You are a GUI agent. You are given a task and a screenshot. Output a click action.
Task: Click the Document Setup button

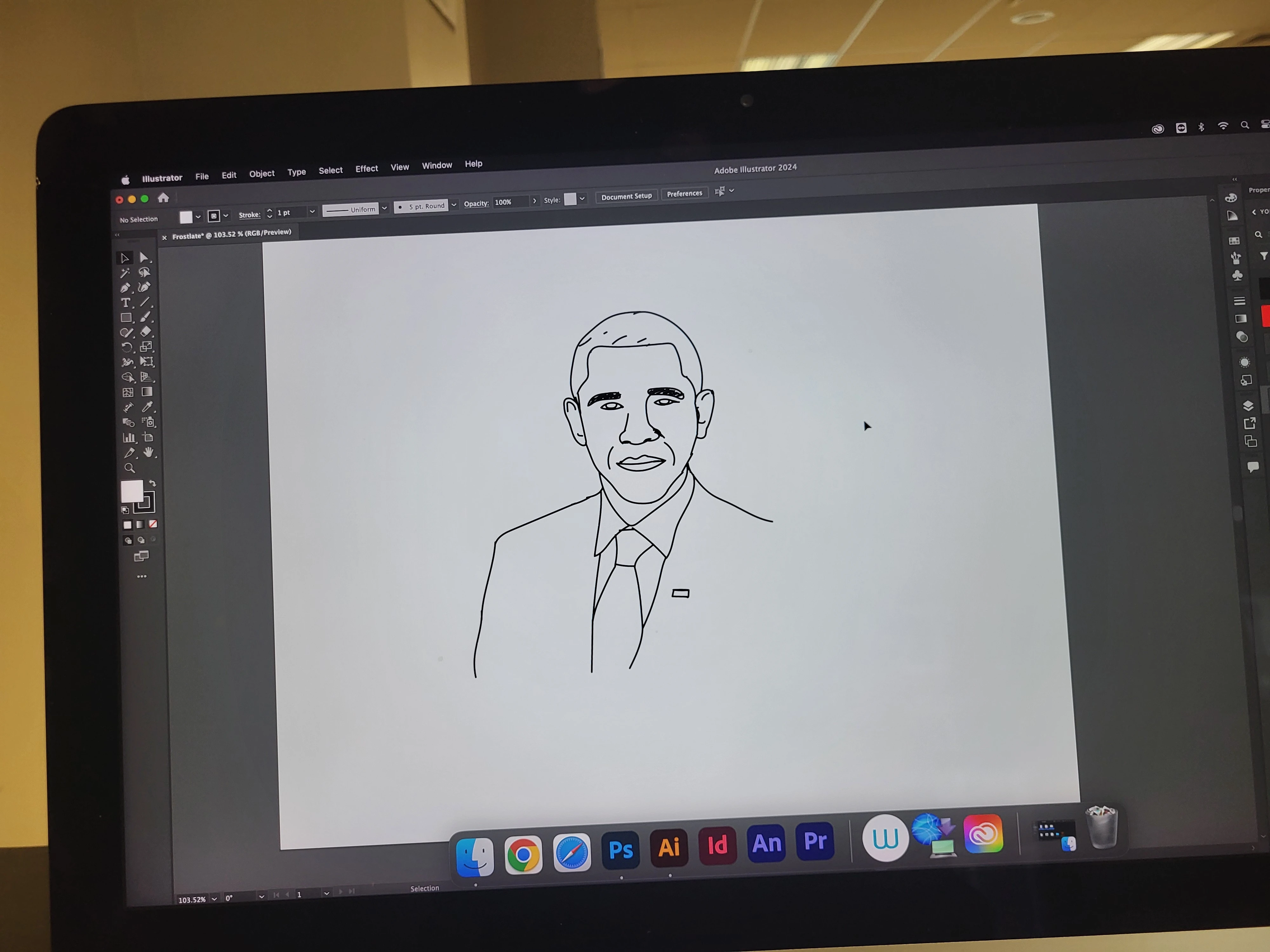click(x=626, y=196)
